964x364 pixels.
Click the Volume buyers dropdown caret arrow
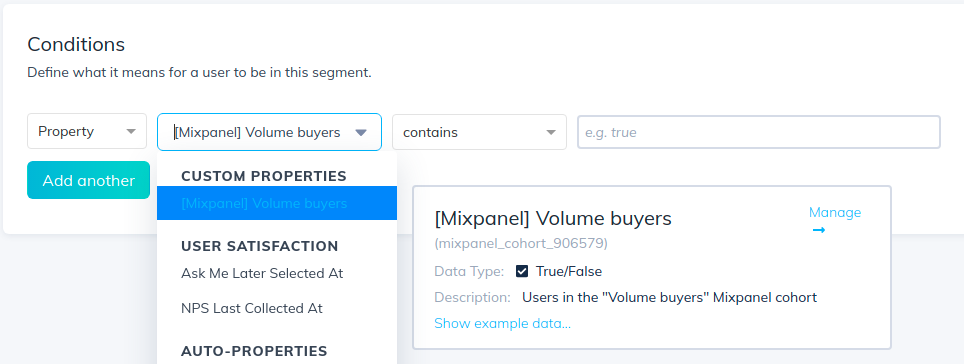tap(361, 132)
